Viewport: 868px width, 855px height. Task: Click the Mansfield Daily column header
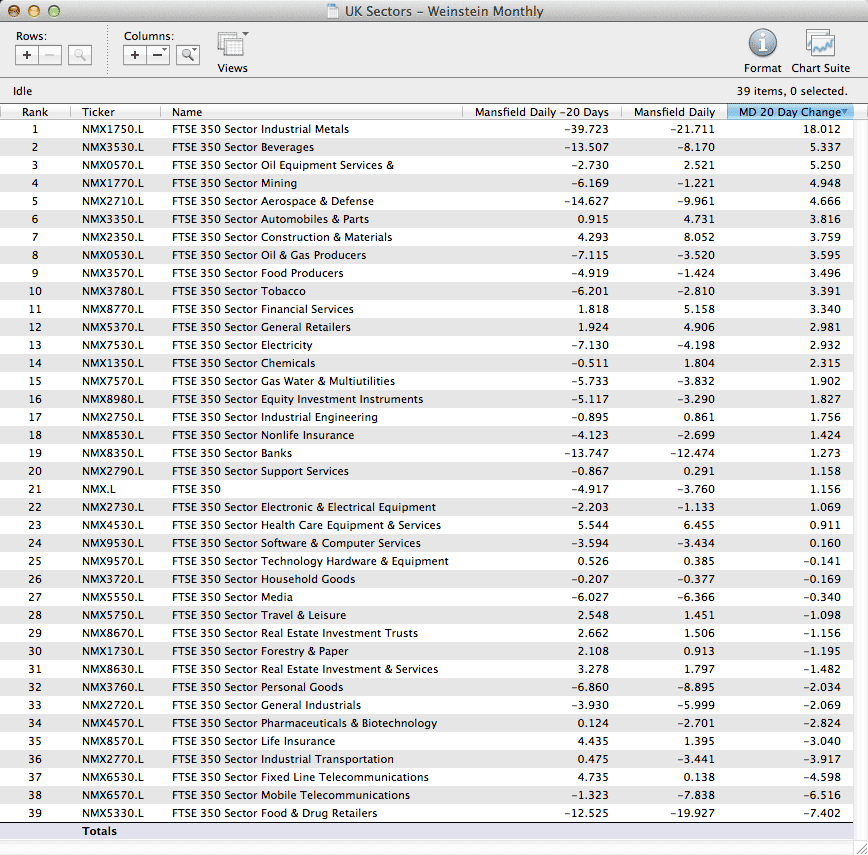(674, 112)
